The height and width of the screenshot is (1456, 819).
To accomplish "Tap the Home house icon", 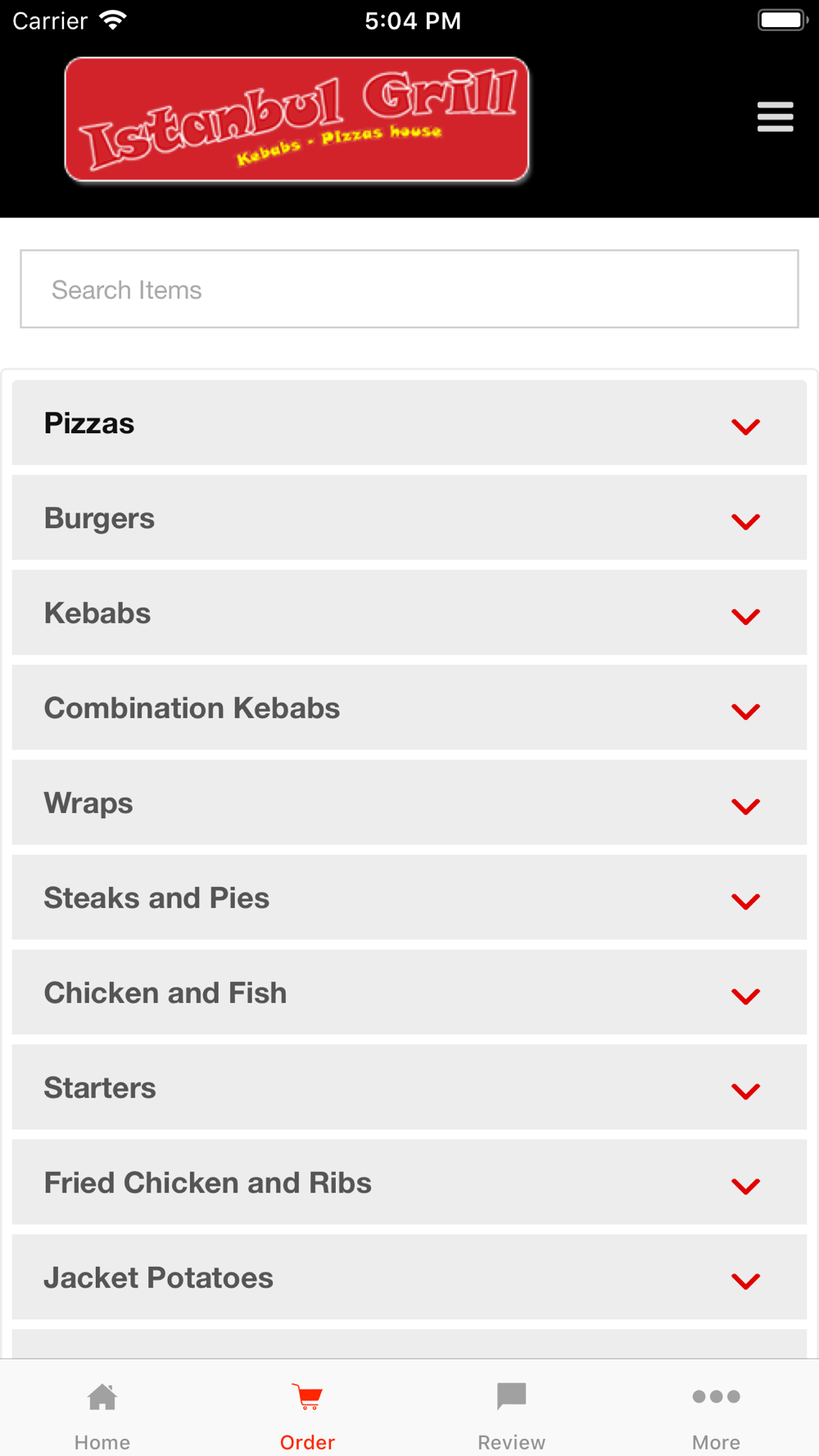I will (102, 1397).
